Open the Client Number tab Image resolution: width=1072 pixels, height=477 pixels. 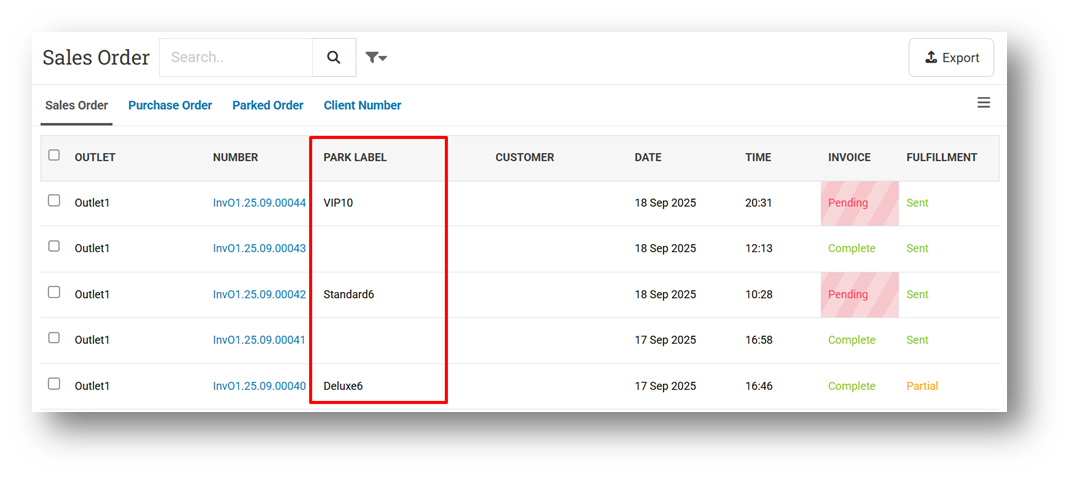click(362, 105)
